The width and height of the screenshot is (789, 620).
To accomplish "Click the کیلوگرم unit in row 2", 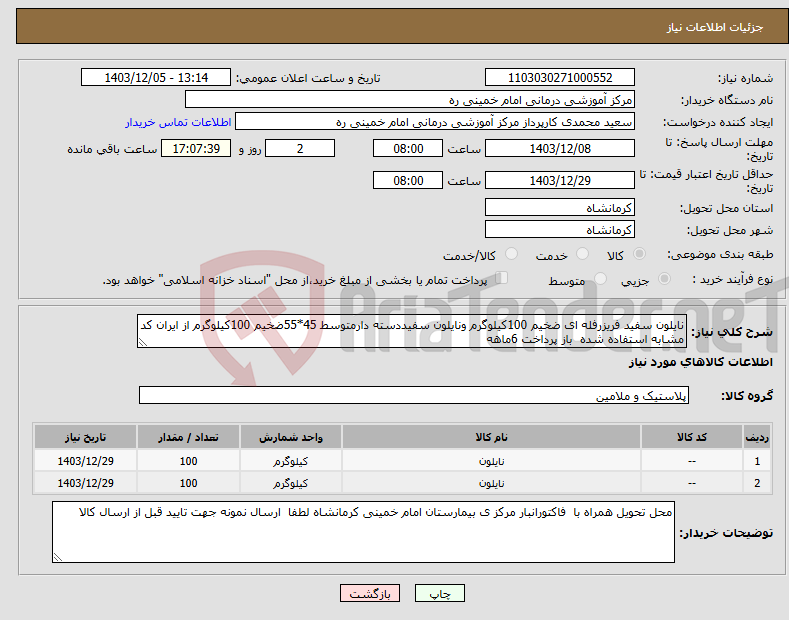I will click(290, 483).
